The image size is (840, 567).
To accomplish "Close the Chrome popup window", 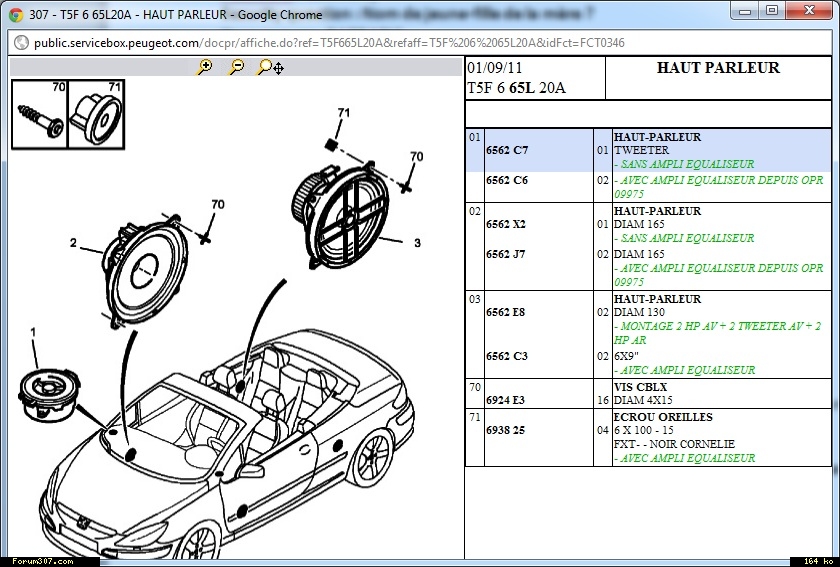I will (x=809, y=10).
